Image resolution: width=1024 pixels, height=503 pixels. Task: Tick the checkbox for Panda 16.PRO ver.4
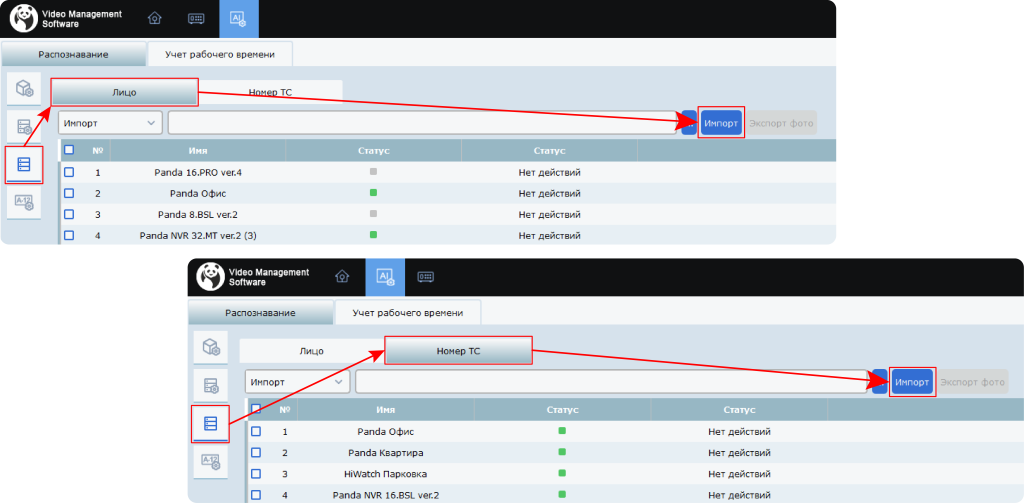point(69,172)
